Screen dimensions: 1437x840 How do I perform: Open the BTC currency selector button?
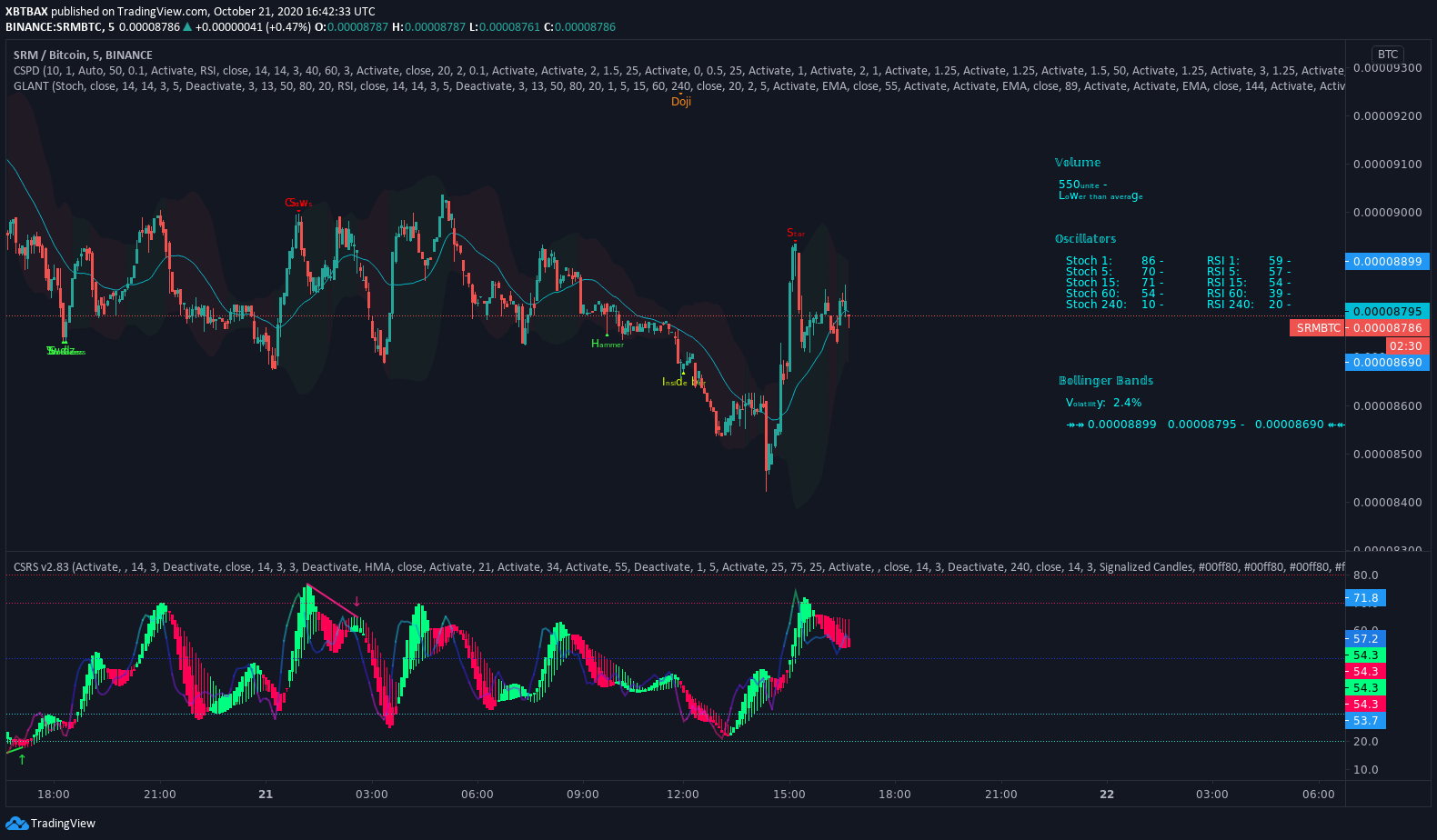click(1388, 55)
